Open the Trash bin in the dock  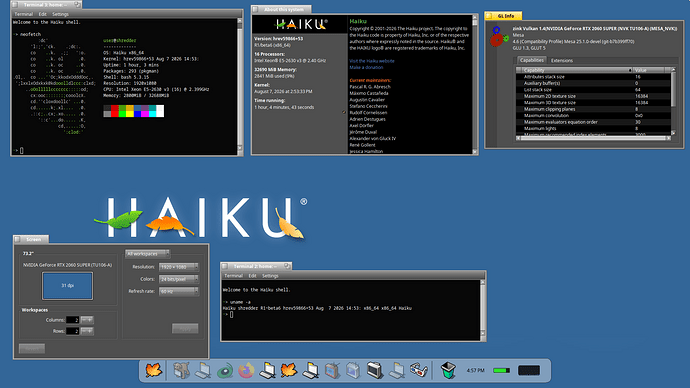point(448,370)
